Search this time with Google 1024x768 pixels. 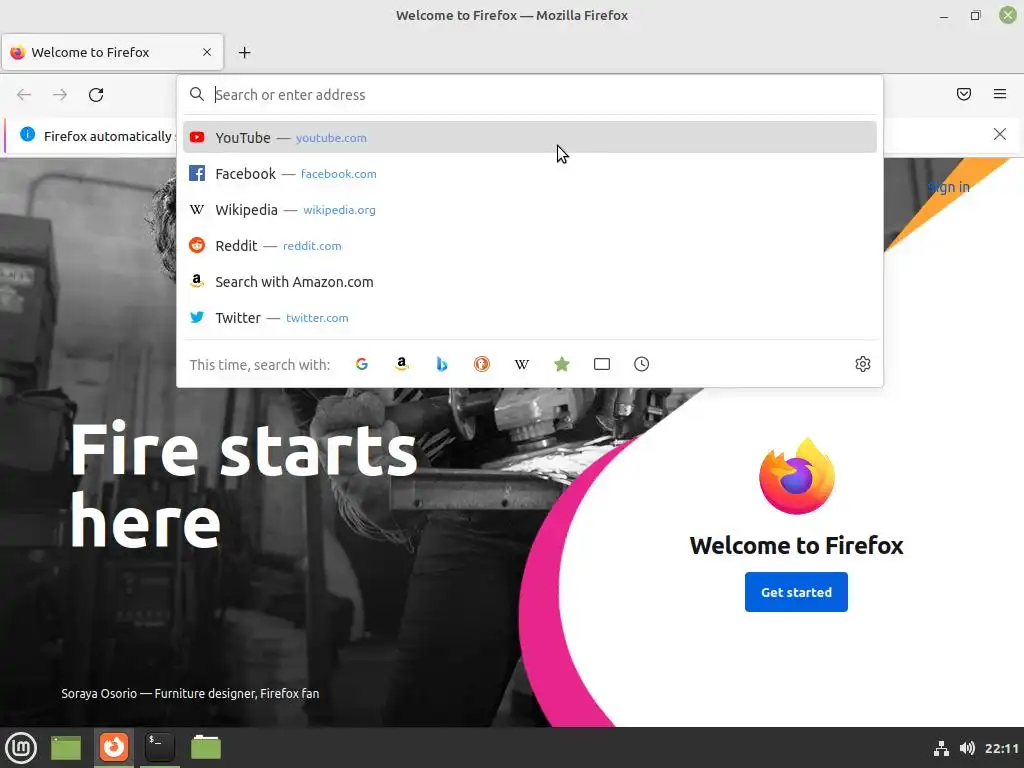[362, 364]
